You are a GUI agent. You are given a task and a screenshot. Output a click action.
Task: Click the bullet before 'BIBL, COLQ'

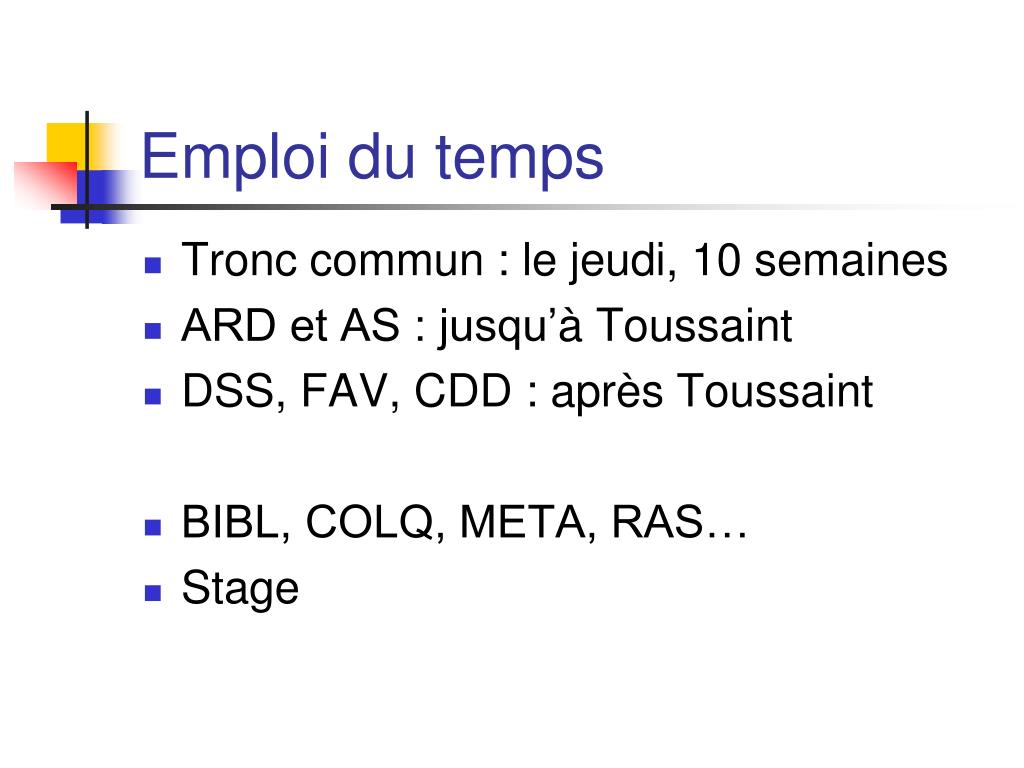tap(153, 527)
